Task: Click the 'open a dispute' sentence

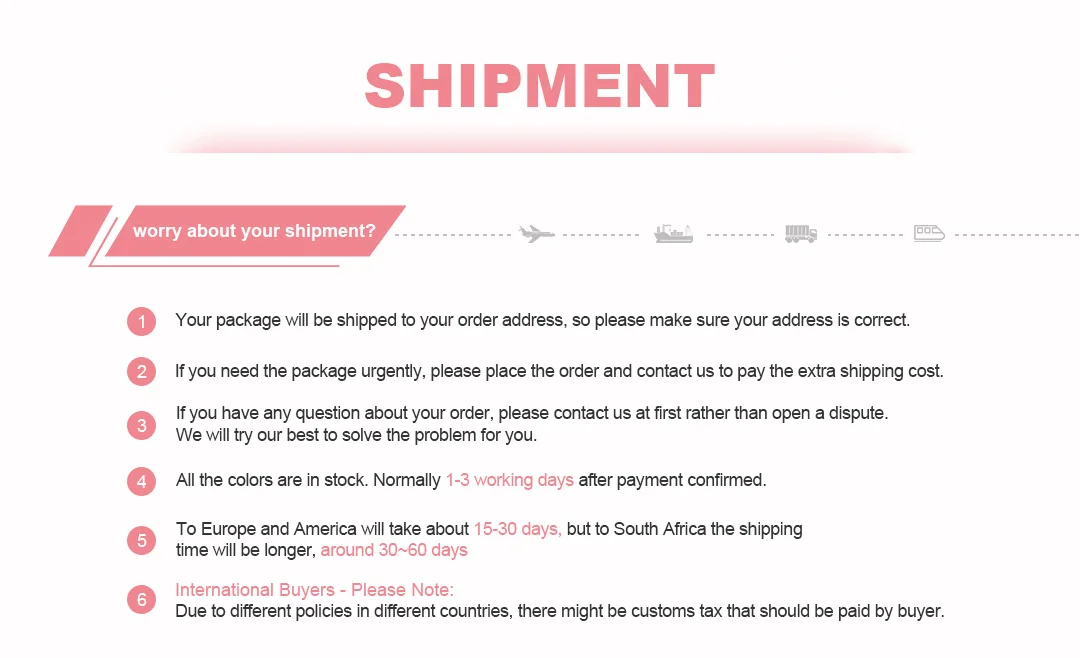Action: [x=532, y=413]
